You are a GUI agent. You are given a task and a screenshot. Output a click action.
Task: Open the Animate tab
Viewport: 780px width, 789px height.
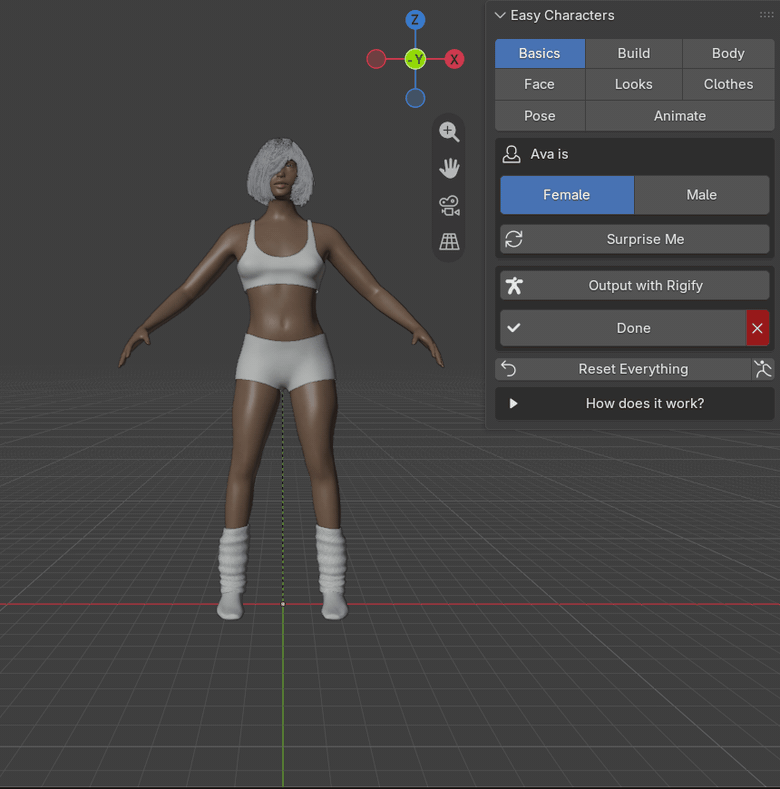pyautogui.click(x=679, y=116)
